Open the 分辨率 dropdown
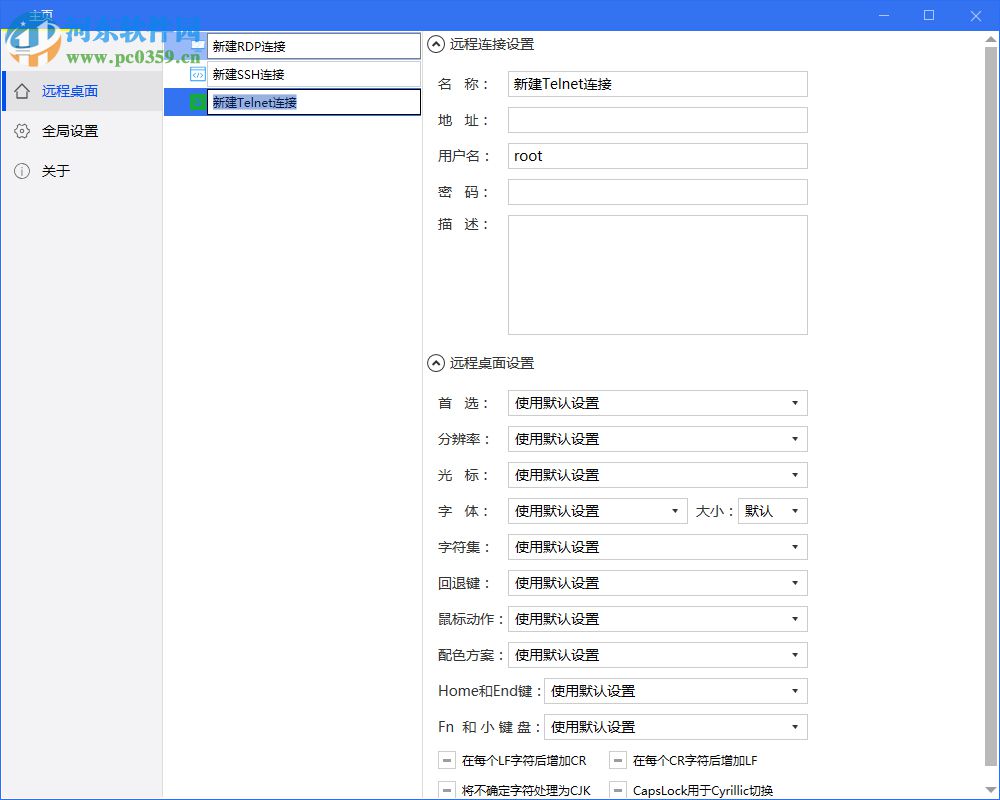The width and height of the screenshot is (1000, 800). (x=797, y=439)
